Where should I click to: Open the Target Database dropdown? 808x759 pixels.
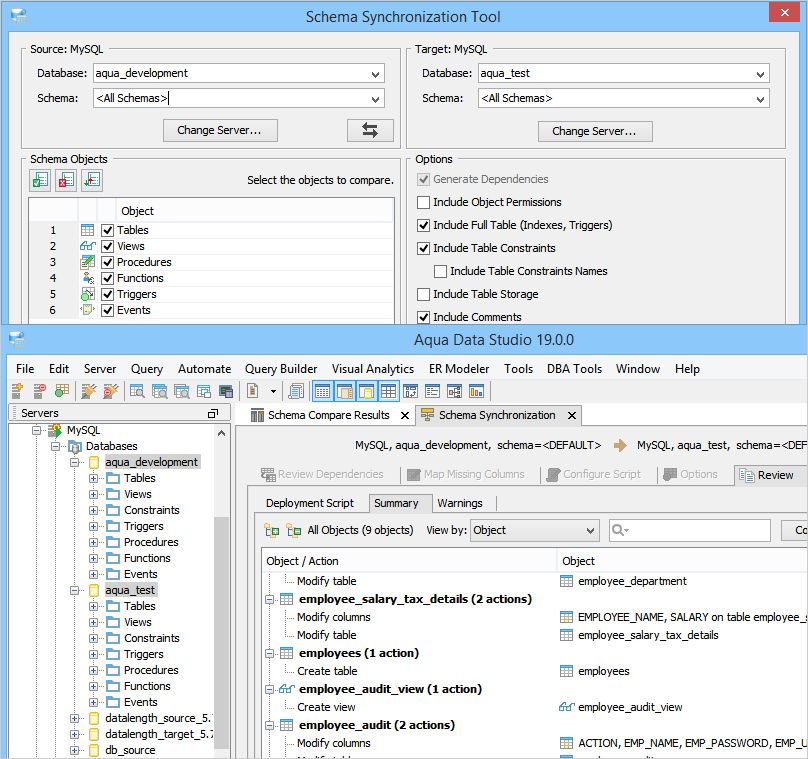[x=760, y=74]
